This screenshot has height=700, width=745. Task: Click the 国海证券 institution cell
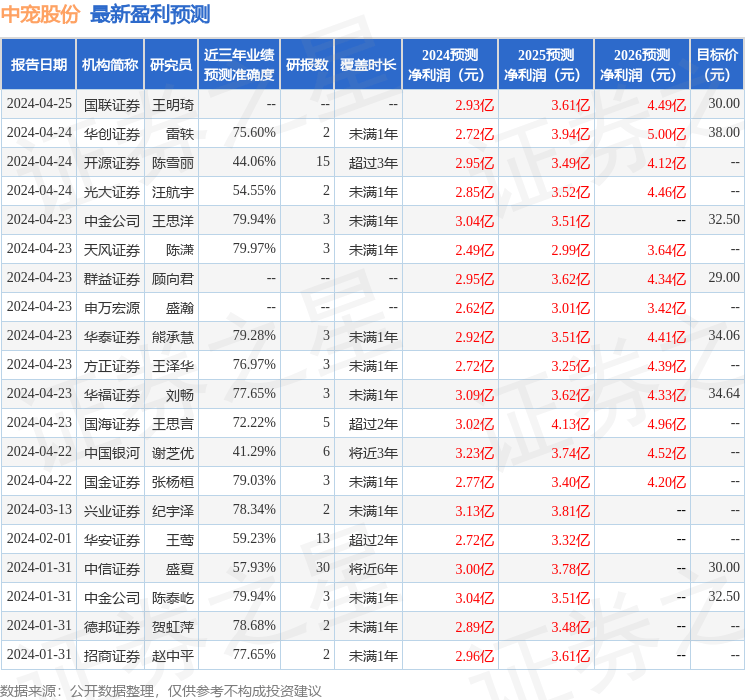coord(112,424)
